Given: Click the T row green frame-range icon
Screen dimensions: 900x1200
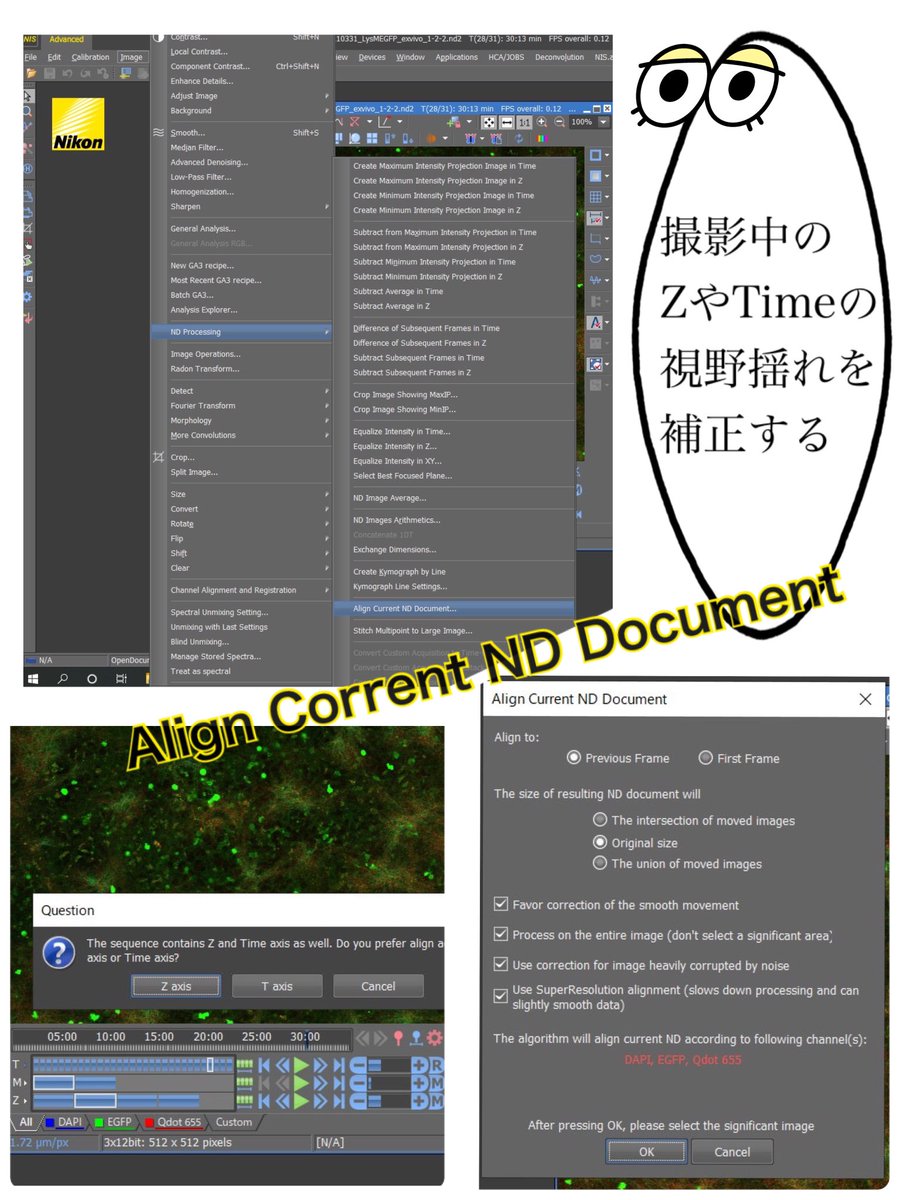Looking at the screenshot, I should tap(244, 1065).
